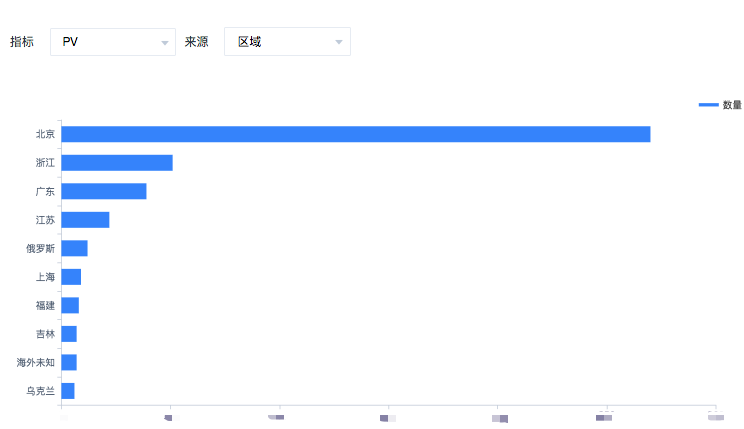Click the 指标 field label
Screen dimensions: 744x429
pos(22,42)
